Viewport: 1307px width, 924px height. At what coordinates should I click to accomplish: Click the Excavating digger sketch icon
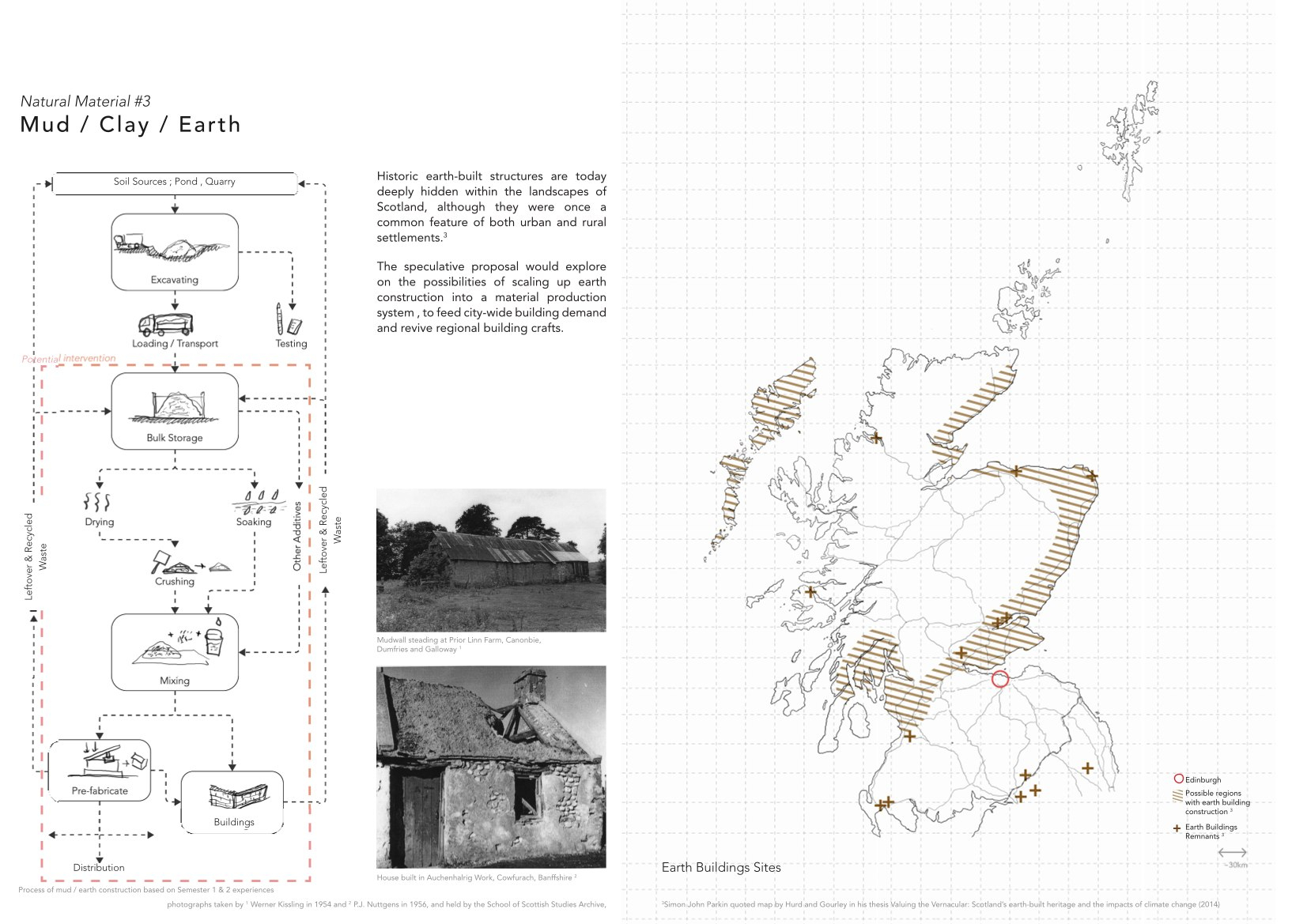point(172,247)
